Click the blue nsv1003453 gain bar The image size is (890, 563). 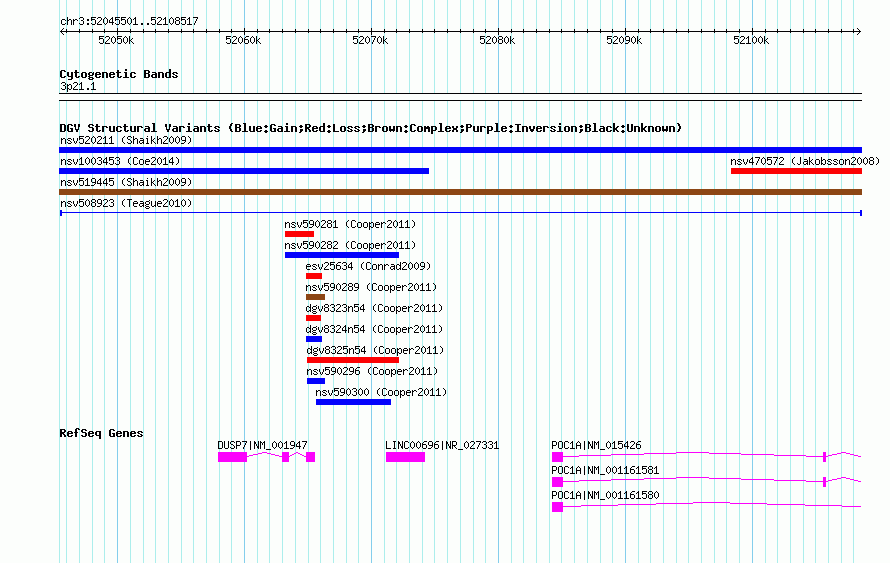244,171
